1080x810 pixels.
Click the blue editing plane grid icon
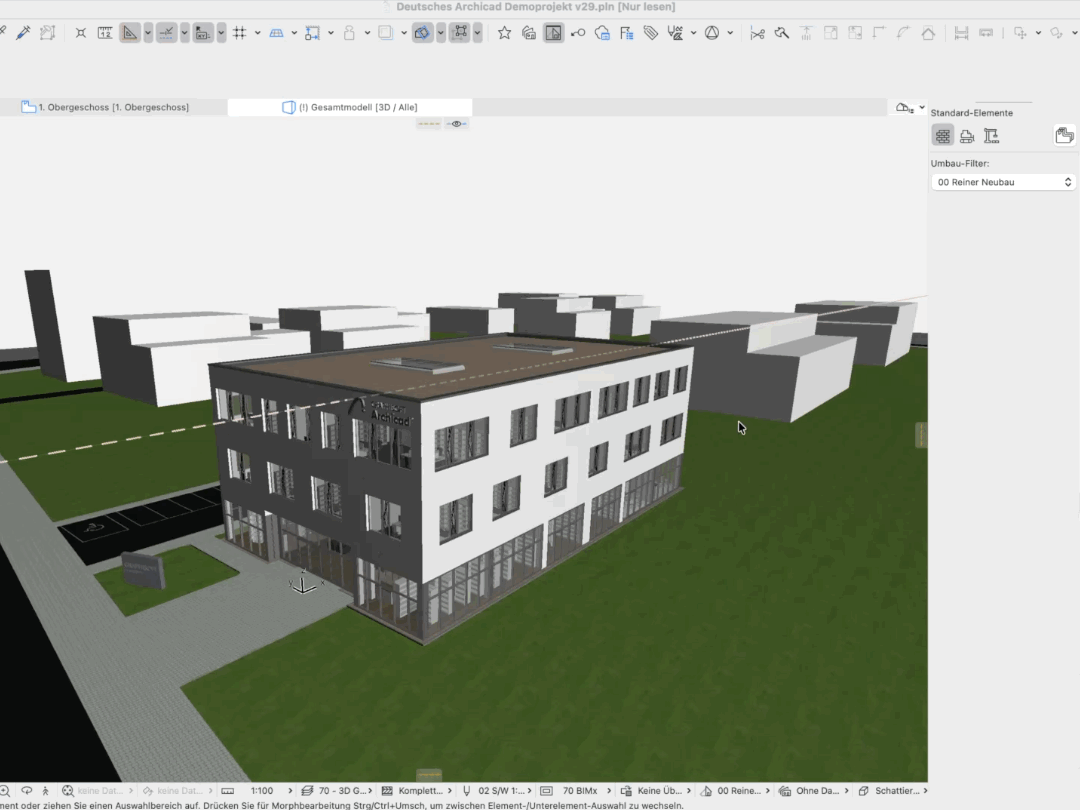point(276,32)
